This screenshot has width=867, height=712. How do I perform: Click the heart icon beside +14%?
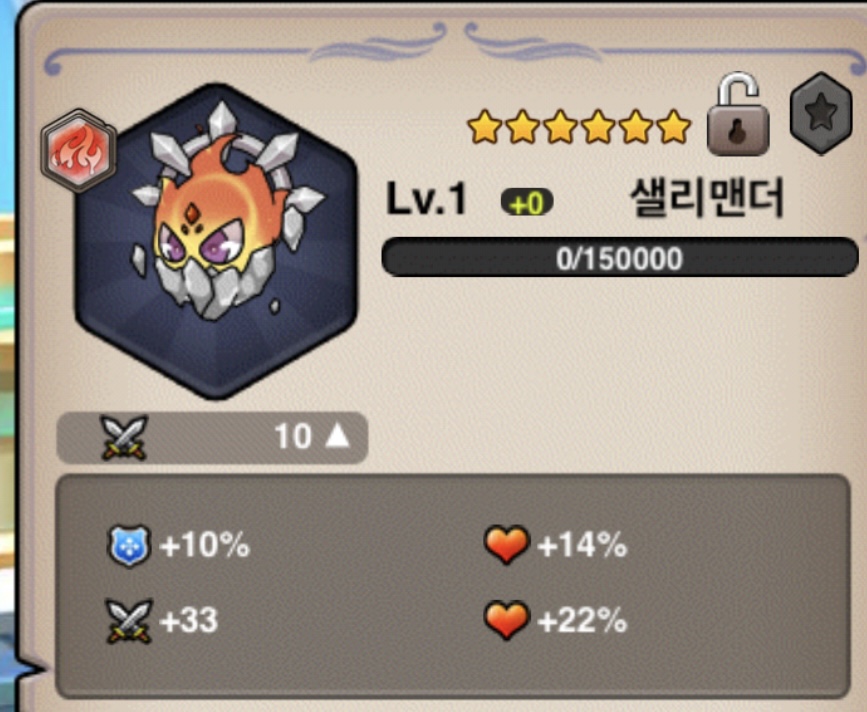[506, 545]
